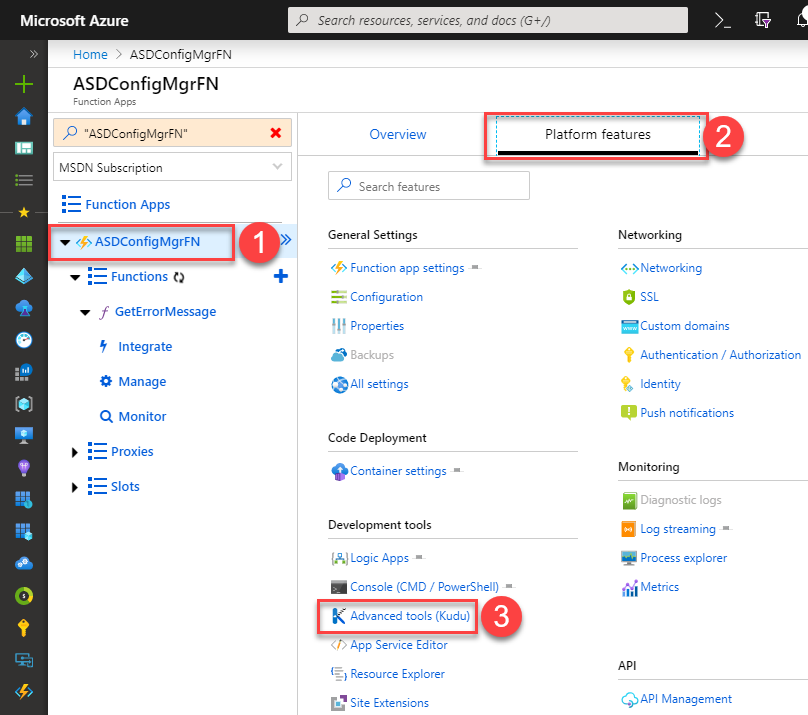Open Container settings

pos(398,471)
